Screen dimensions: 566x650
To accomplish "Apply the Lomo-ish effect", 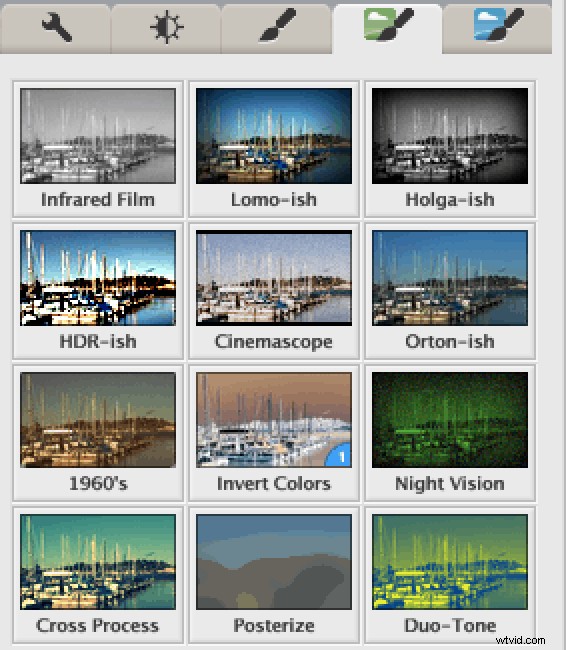I will 274,149.
